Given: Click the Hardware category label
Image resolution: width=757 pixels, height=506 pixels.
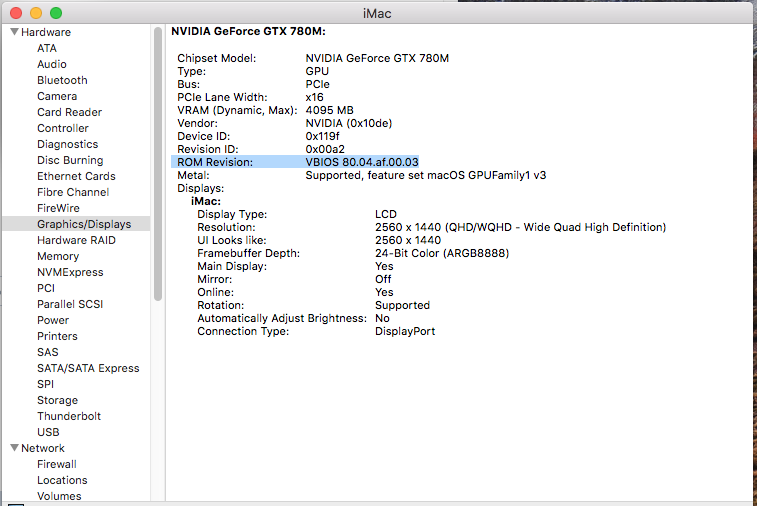Looking at the screenshot, I should [x=46, y=32].
